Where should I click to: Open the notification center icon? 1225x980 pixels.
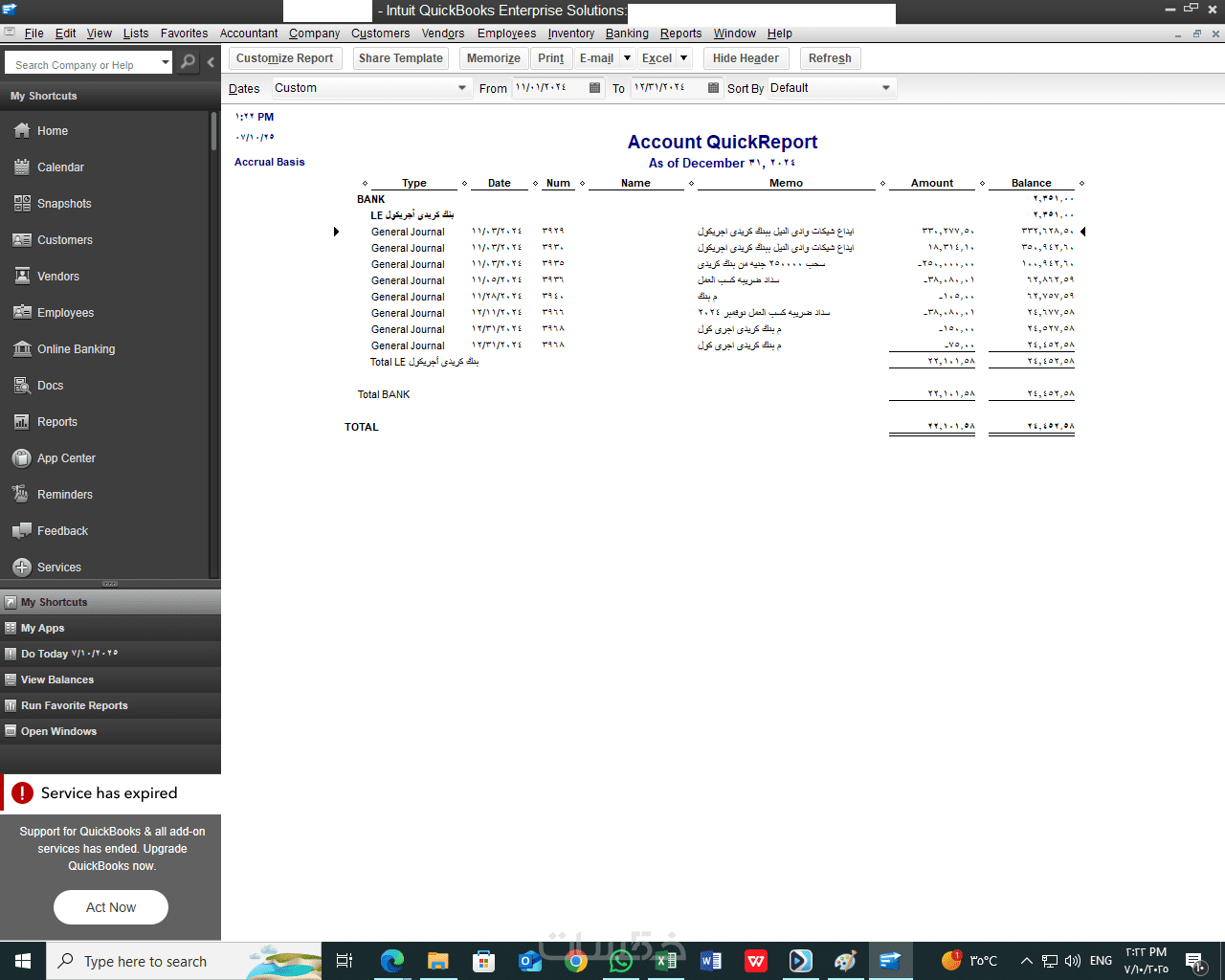click(x=1194, y=961)
